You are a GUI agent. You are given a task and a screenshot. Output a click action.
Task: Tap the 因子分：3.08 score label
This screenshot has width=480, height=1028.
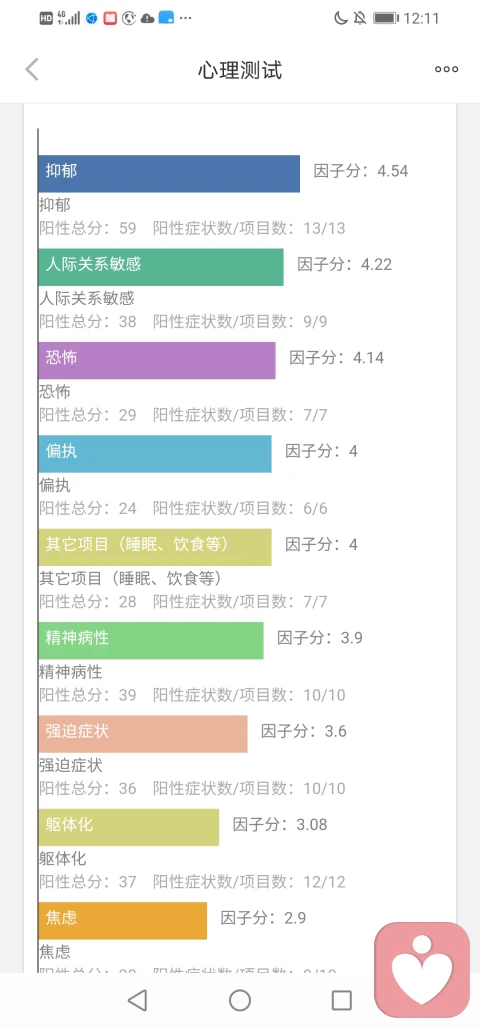point(280,825)
